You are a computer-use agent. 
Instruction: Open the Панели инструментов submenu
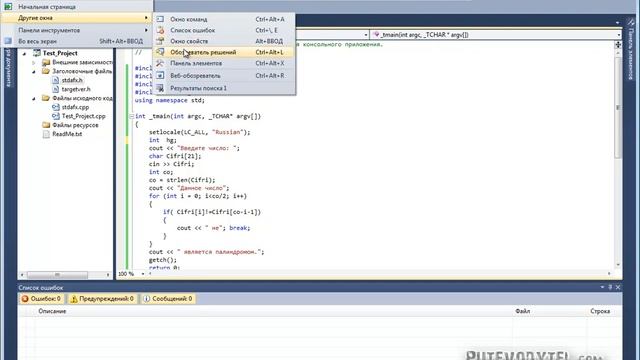click(76, 30)
